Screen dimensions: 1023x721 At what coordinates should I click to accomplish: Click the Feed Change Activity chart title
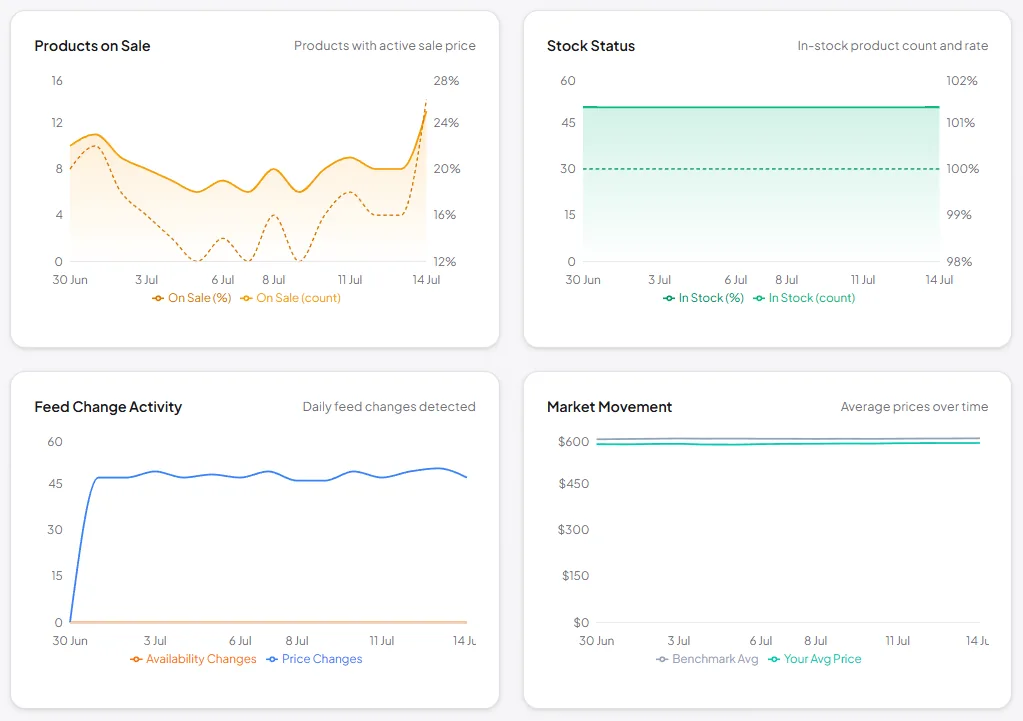tap(108, 407)
